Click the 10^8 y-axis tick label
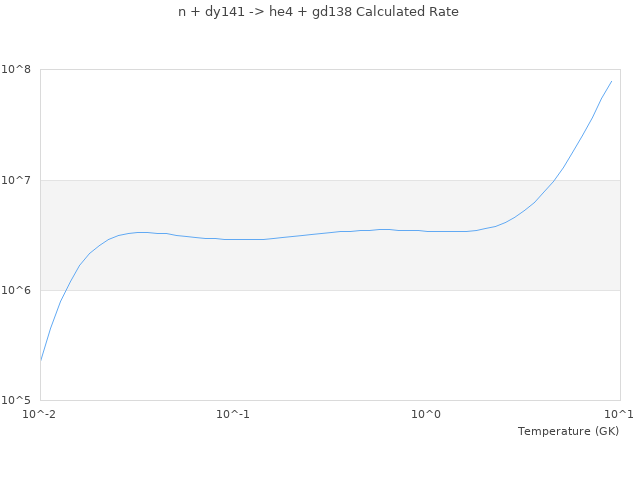Viewport: 640px width, 480px height. click(19, 70)
